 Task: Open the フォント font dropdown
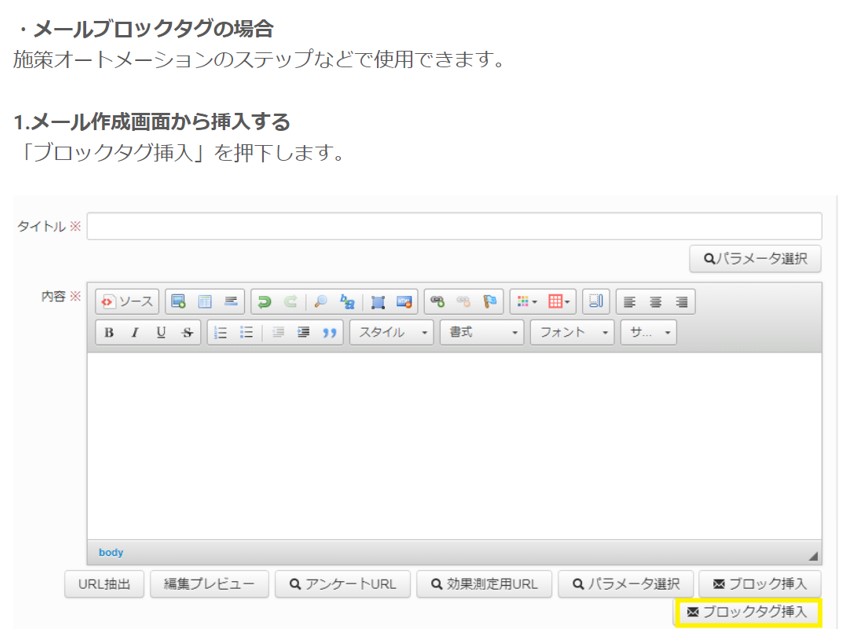[572, 333]
